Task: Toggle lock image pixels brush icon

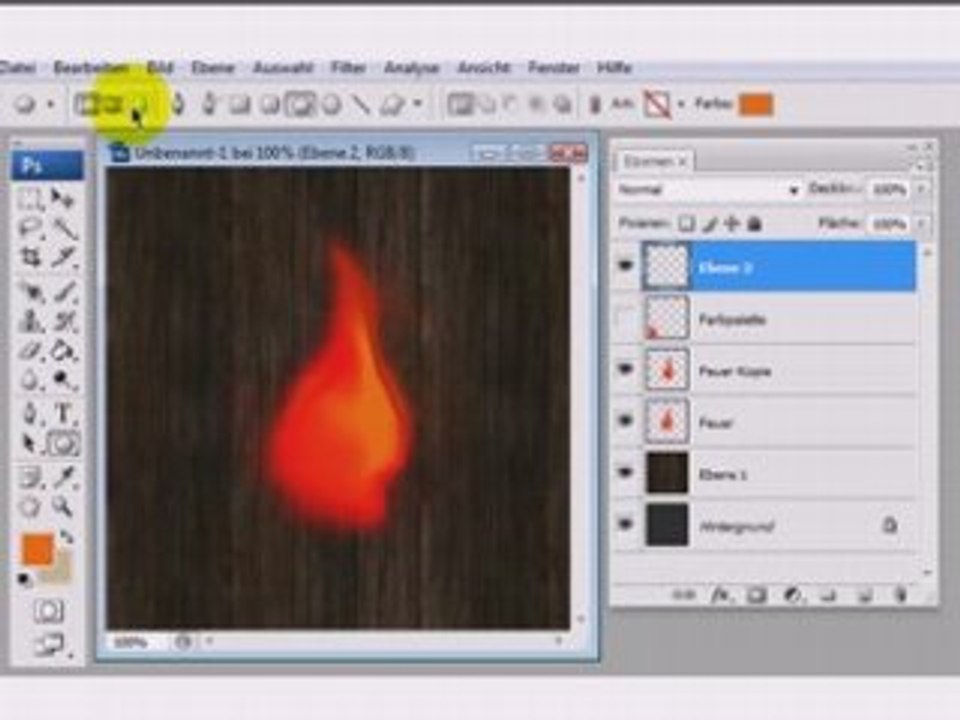Action: tap(710, 224)
